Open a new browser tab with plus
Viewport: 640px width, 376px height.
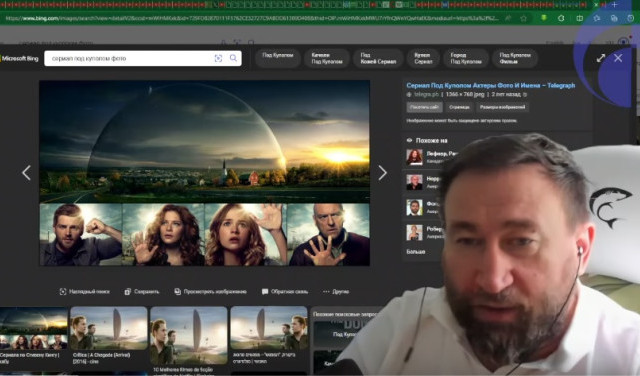coord(615,4)
